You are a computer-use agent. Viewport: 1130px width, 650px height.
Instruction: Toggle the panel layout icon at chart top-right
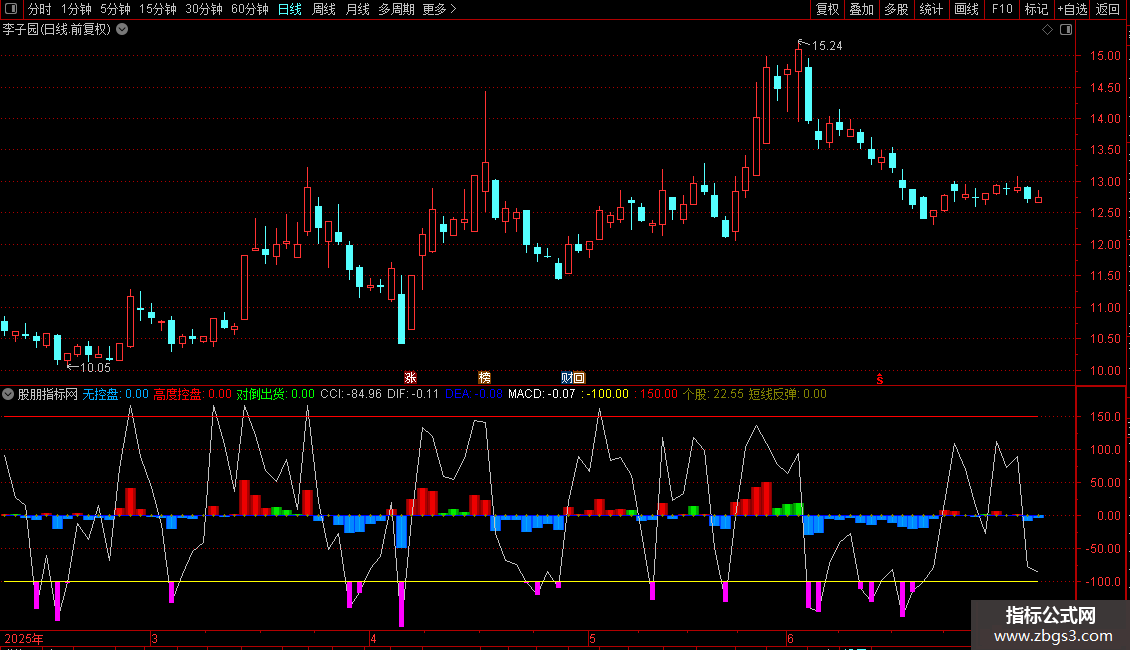tap(1066, 30)
